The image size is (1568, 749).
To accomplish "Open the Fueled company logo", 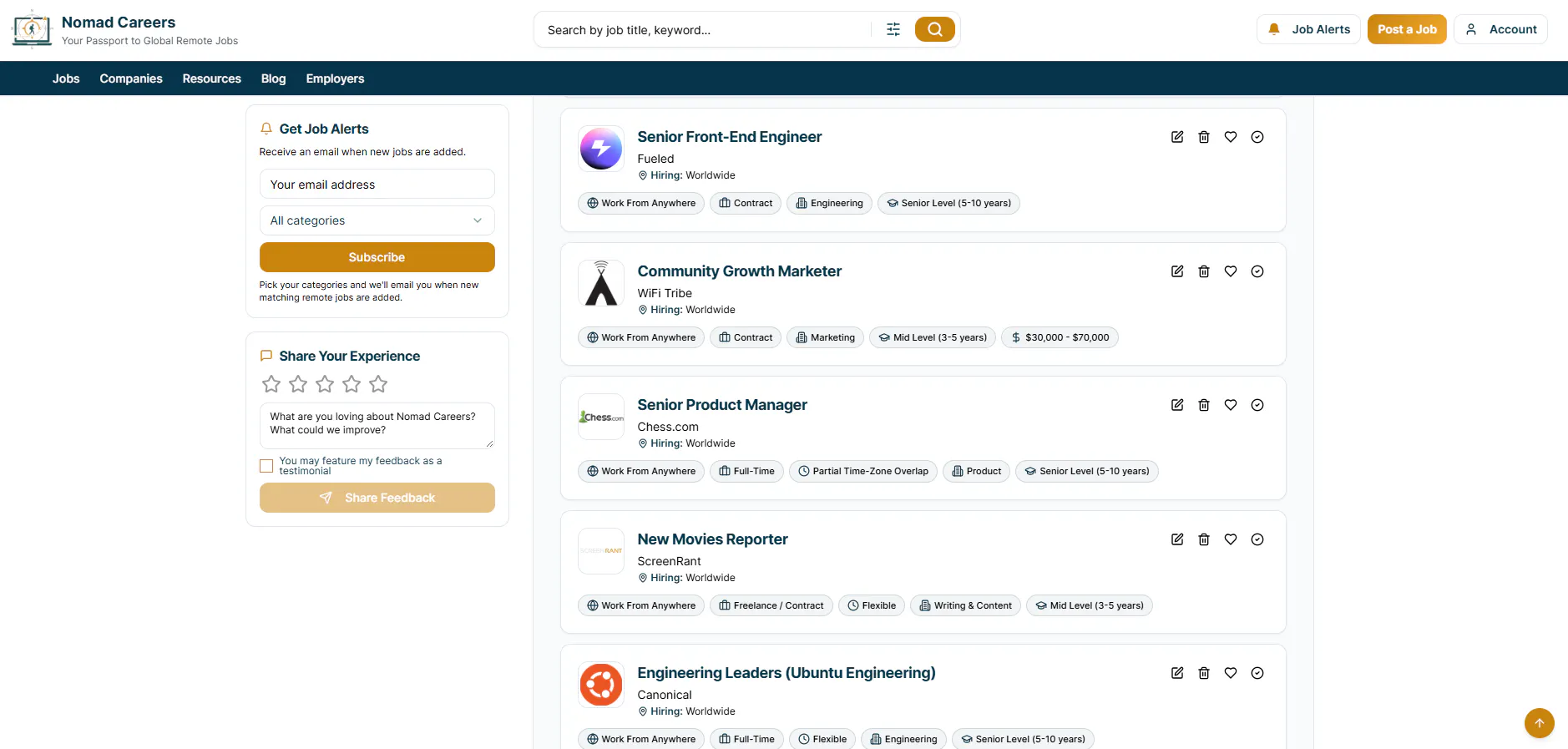I will [x=601, y=149].
